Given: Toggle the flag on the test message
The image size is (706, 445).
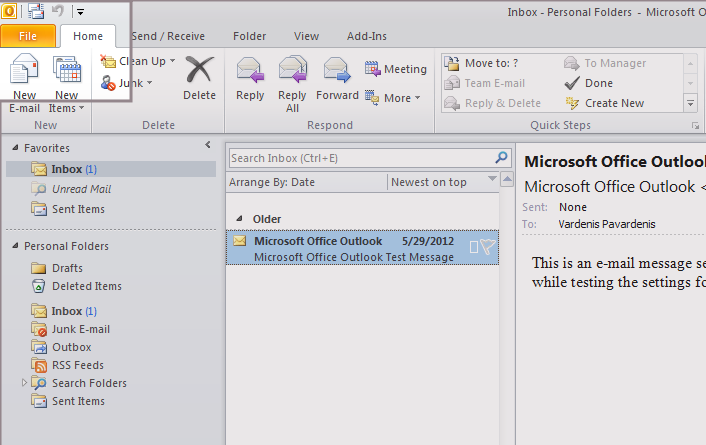Looking at the screenshot, I should point(487,247).
